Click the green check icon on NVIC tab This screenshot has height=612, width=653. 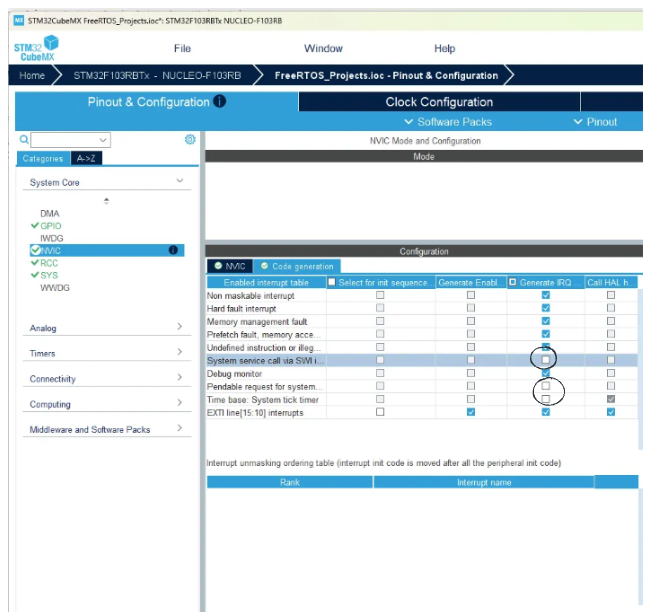[218, 266]
